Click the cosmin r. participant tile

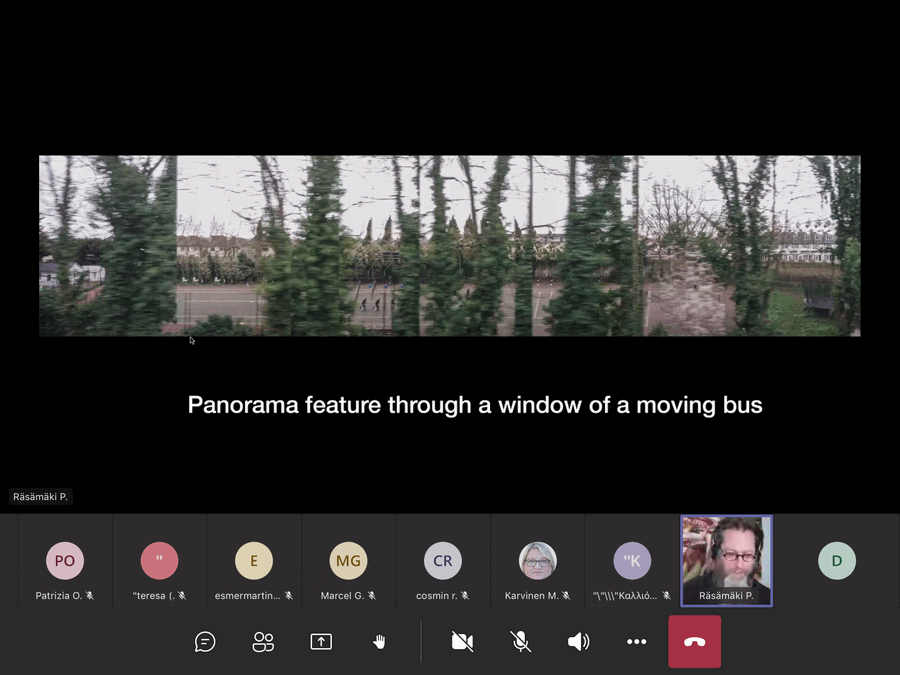click(443, 561)
